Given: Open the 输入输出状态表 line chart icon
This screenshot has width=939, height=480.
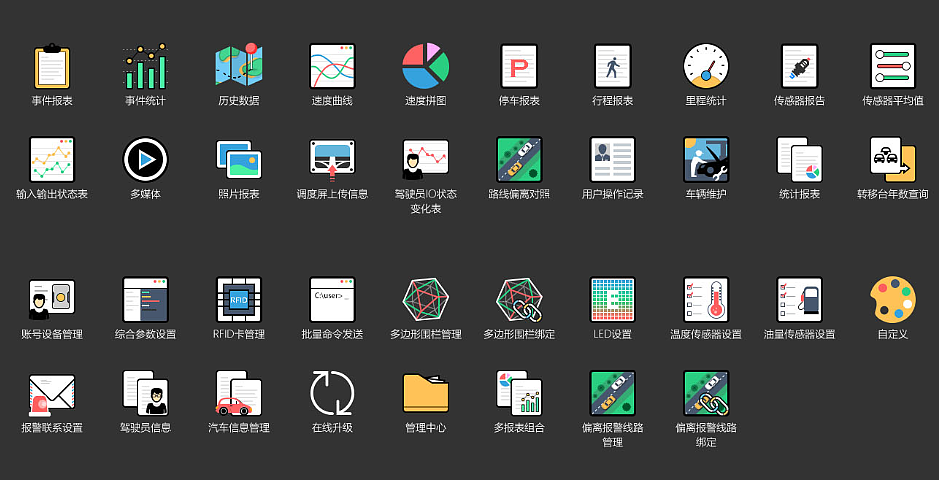Looking at the screenshot, I should click(52, 159).
